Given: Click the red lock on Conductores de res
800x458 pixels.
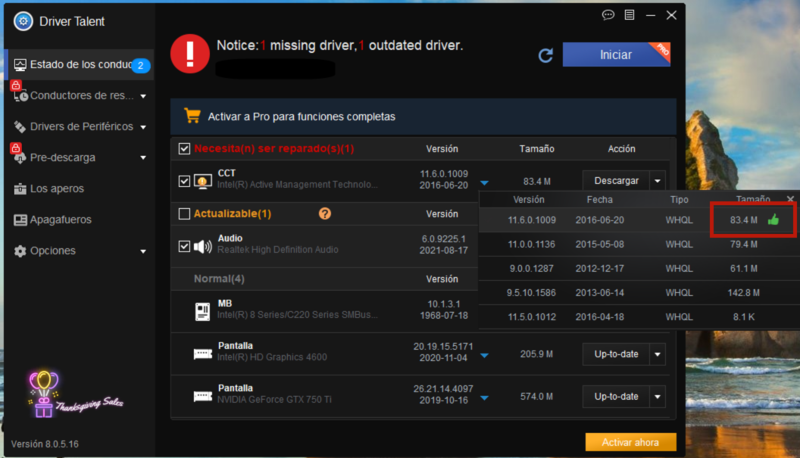Looking at the screenshot, I should [16, 85].
